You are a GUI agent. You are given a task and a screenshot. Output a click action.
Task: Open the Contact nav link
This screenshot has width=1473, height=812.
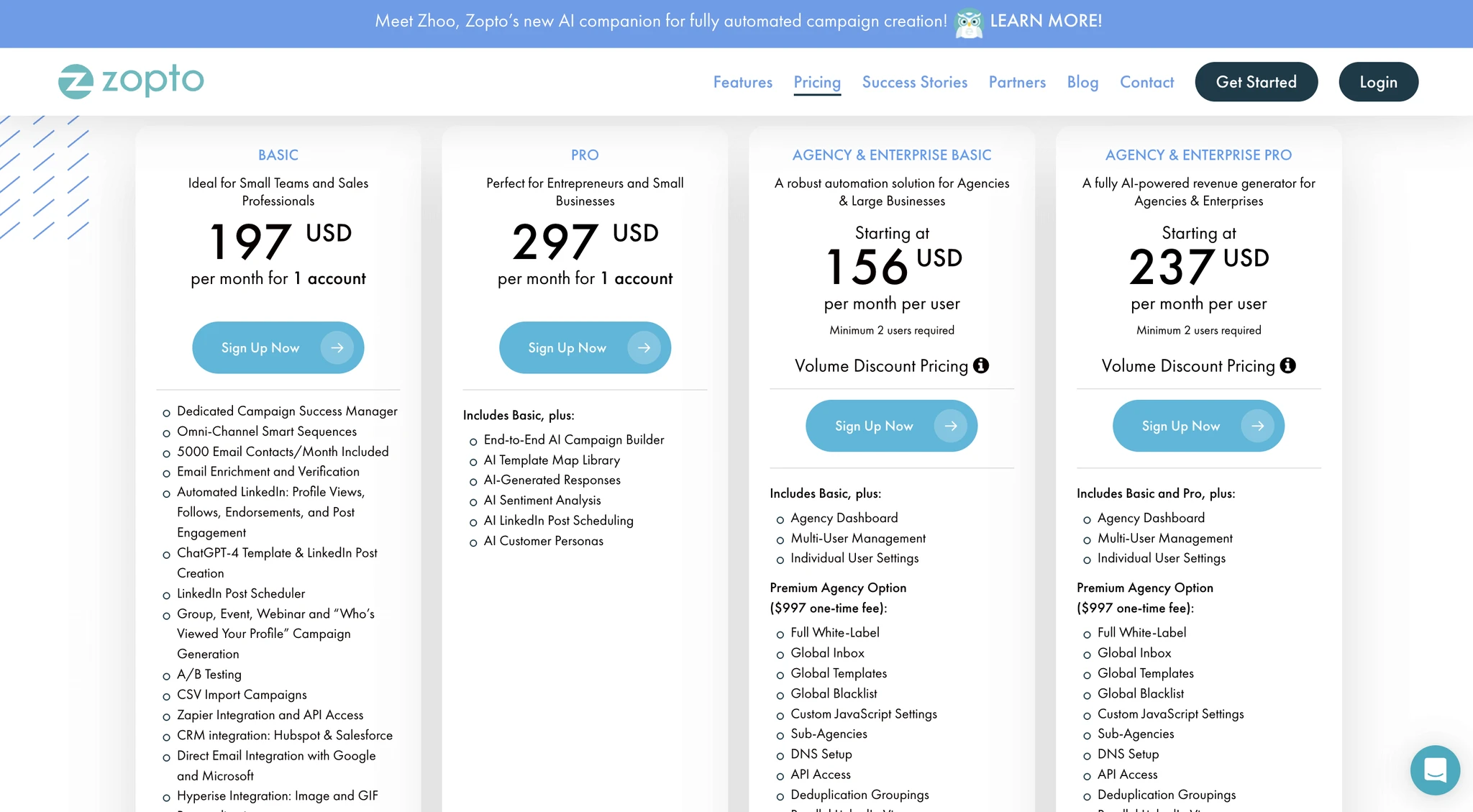[1146, 82]
